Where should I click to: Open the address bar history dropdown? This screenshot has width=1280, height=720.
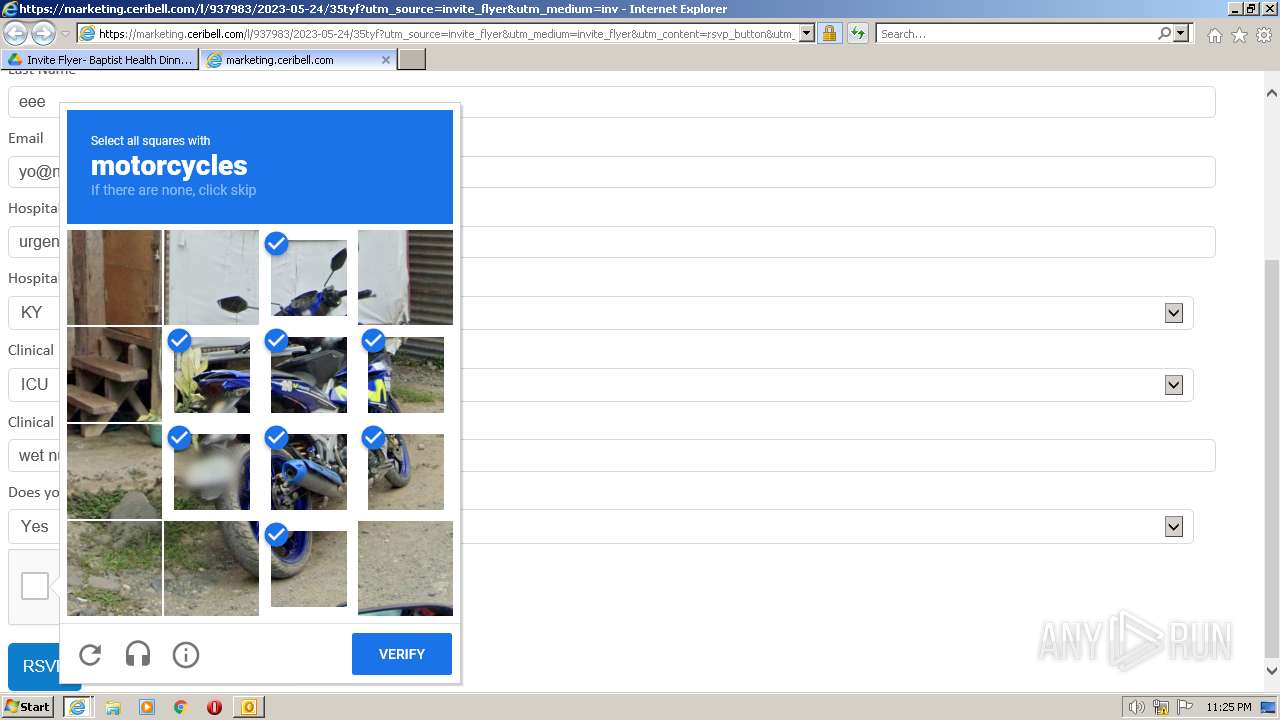(x=807, y=33)
